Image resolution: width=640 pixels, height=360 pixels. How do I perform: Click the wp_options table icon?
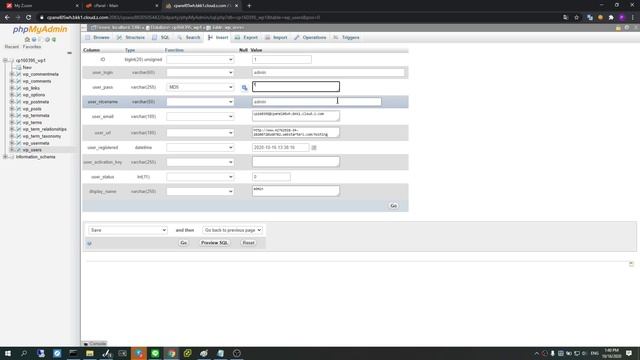pyautogui.click(x=18, y=95)
